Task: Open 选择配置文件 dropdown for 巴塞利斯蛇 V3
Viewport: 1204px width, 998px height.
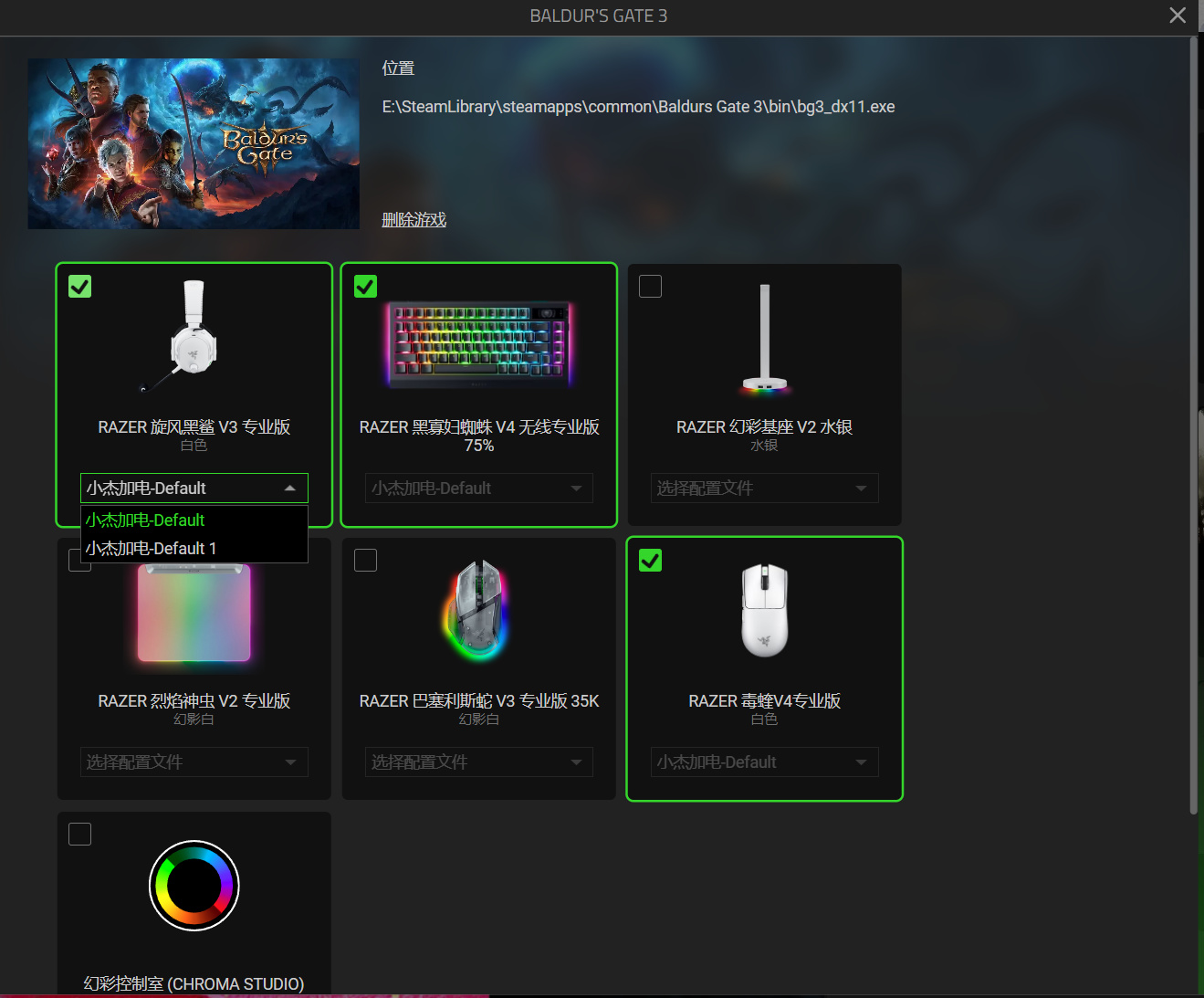Action: tap(479, 762)
